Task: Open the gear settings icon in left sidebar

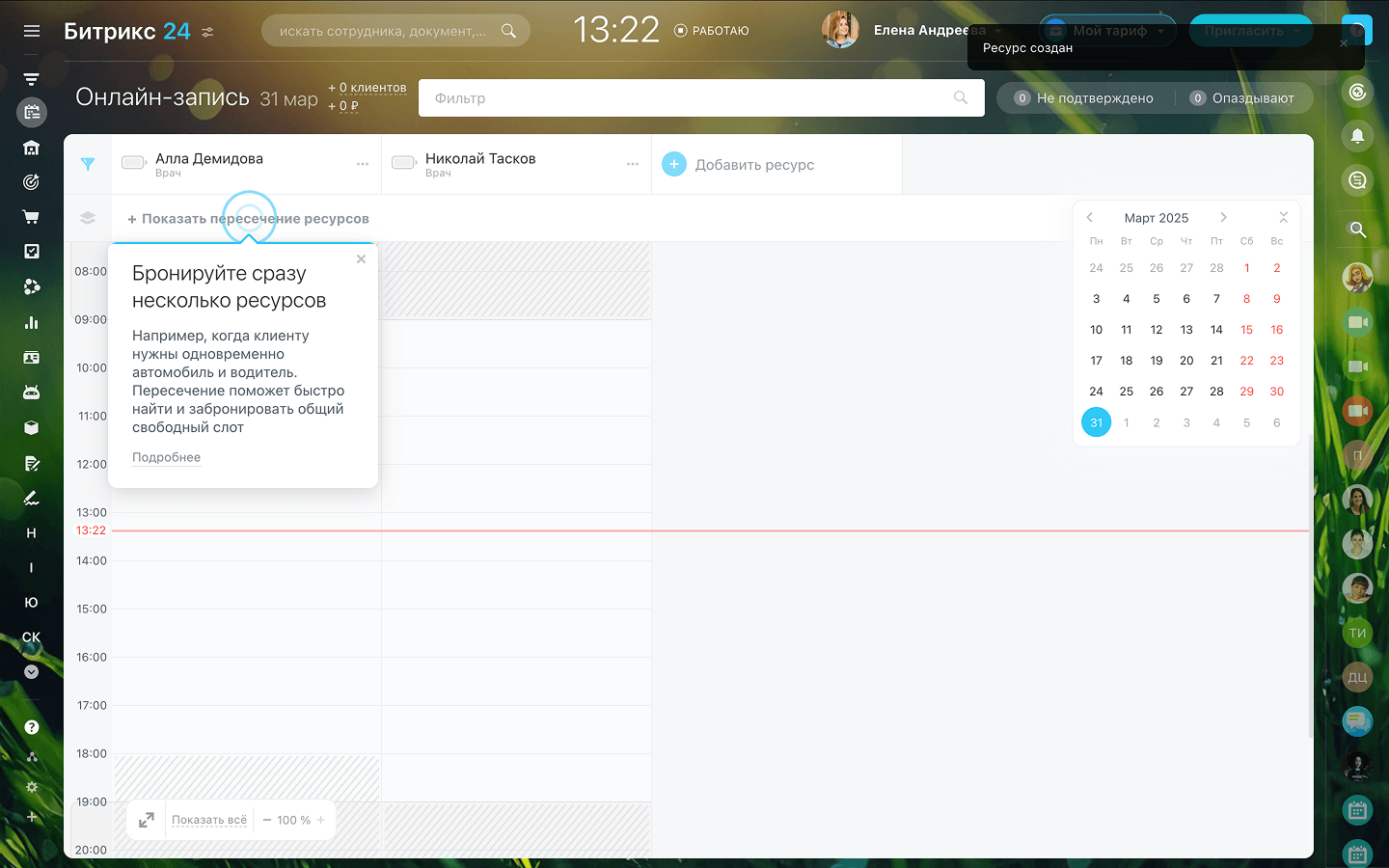Action: pos(32,787)
